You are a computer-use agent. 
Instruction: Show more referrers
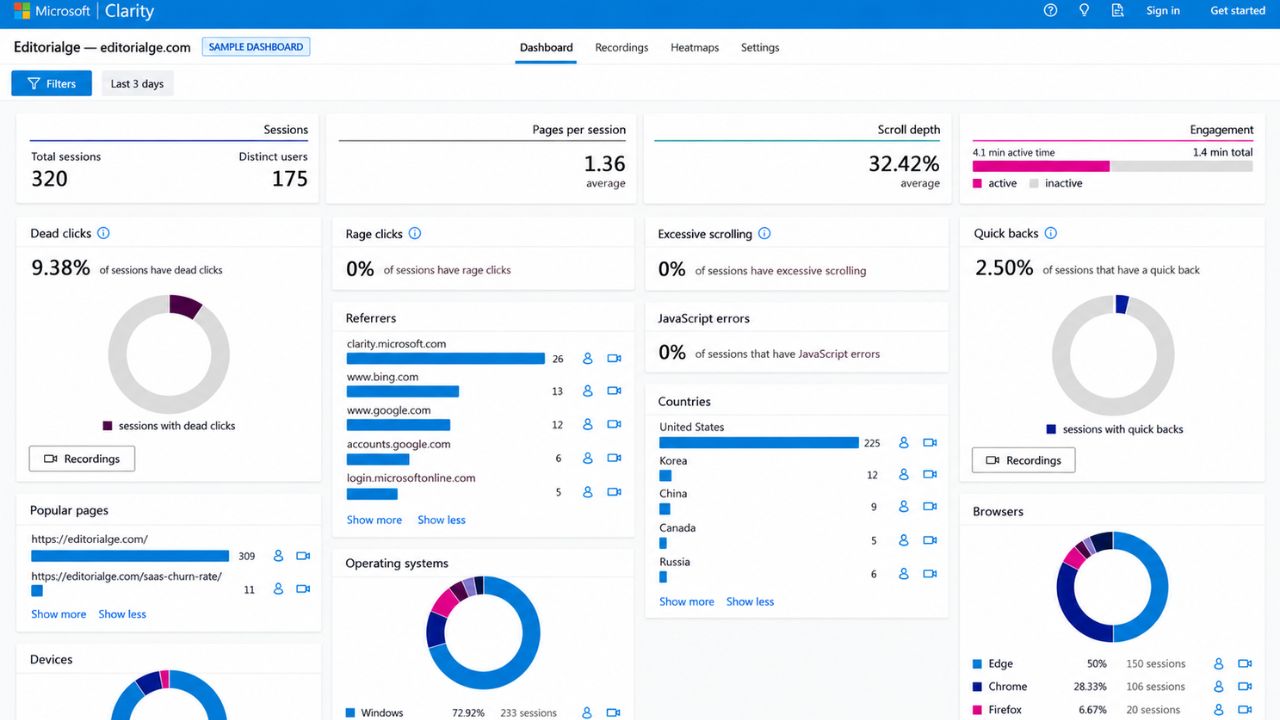[374, 520]
